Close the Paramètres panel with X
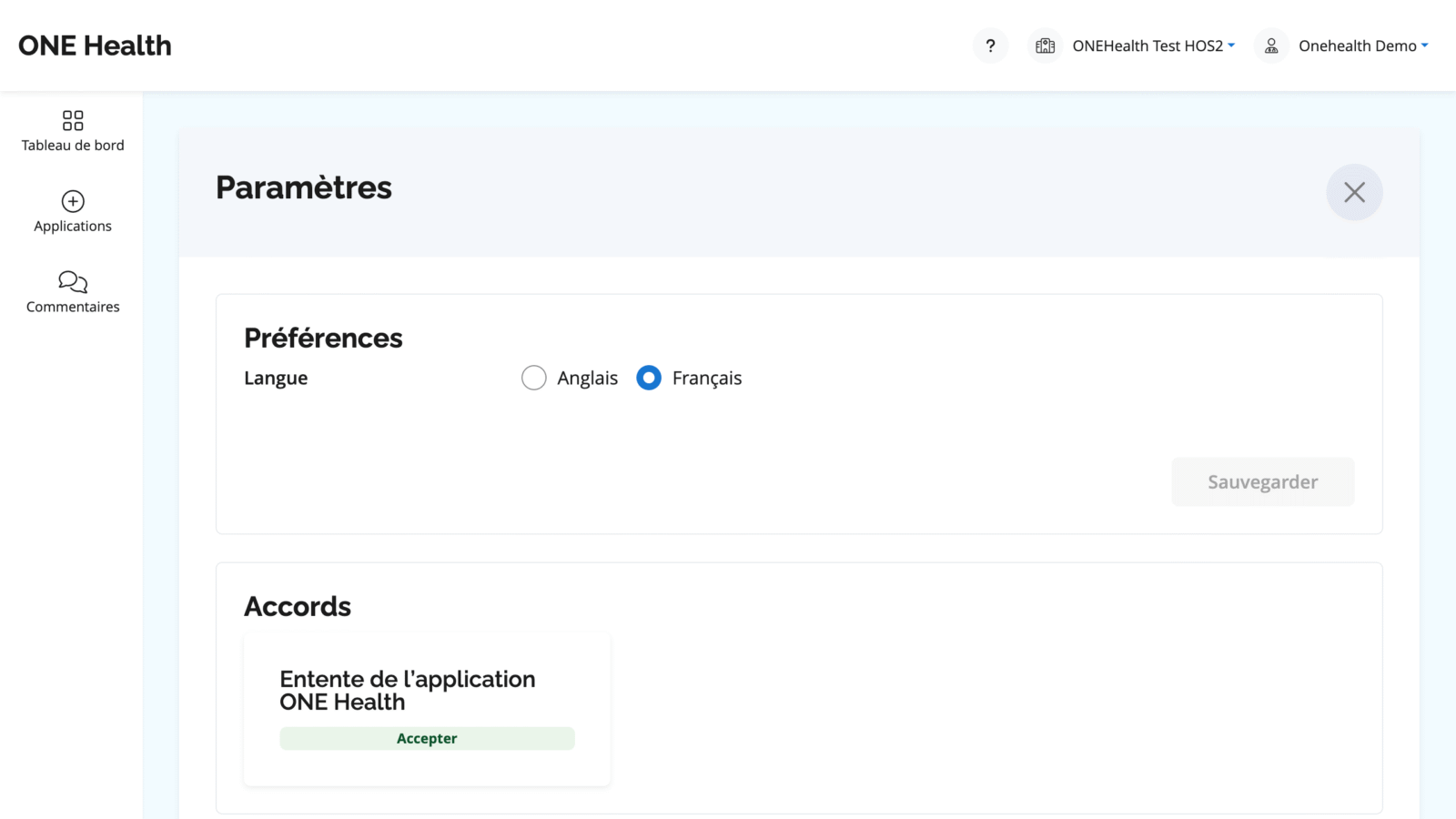1456x819 pixels. tap(1354, 192)
